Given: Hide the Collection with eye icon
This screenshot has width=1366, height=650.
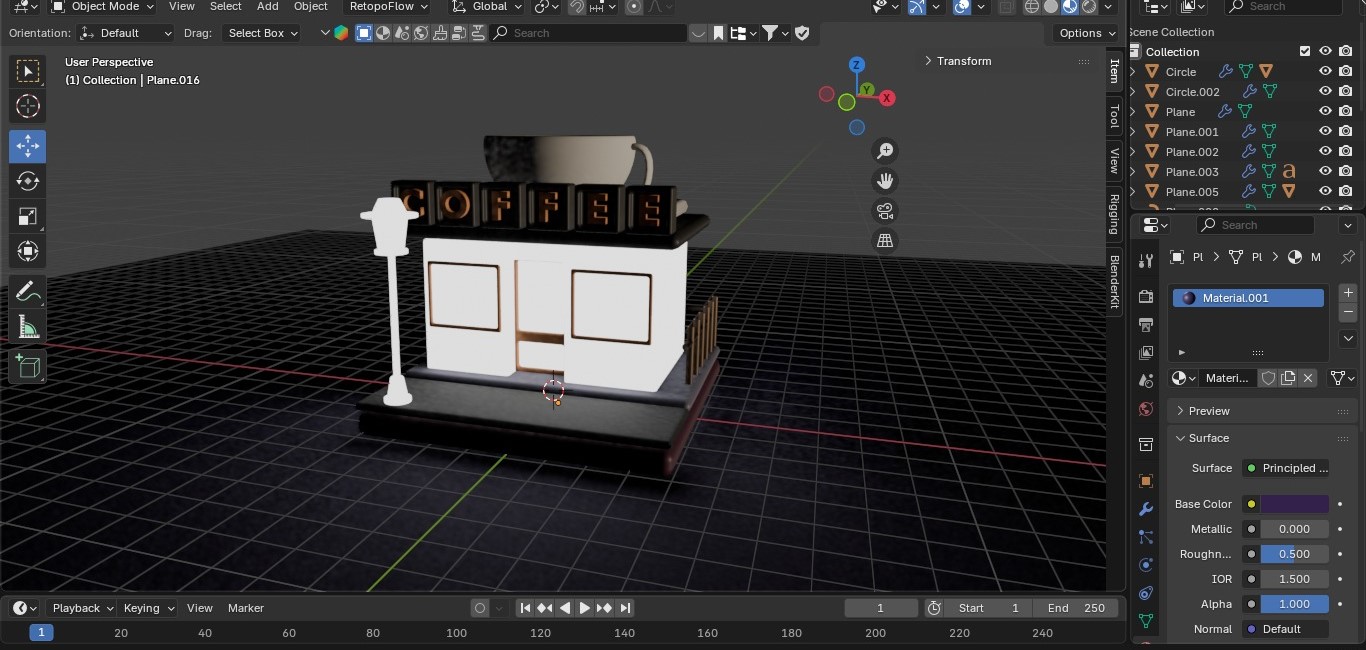Looking at the screenshot, I should [x=1325, y=51].
